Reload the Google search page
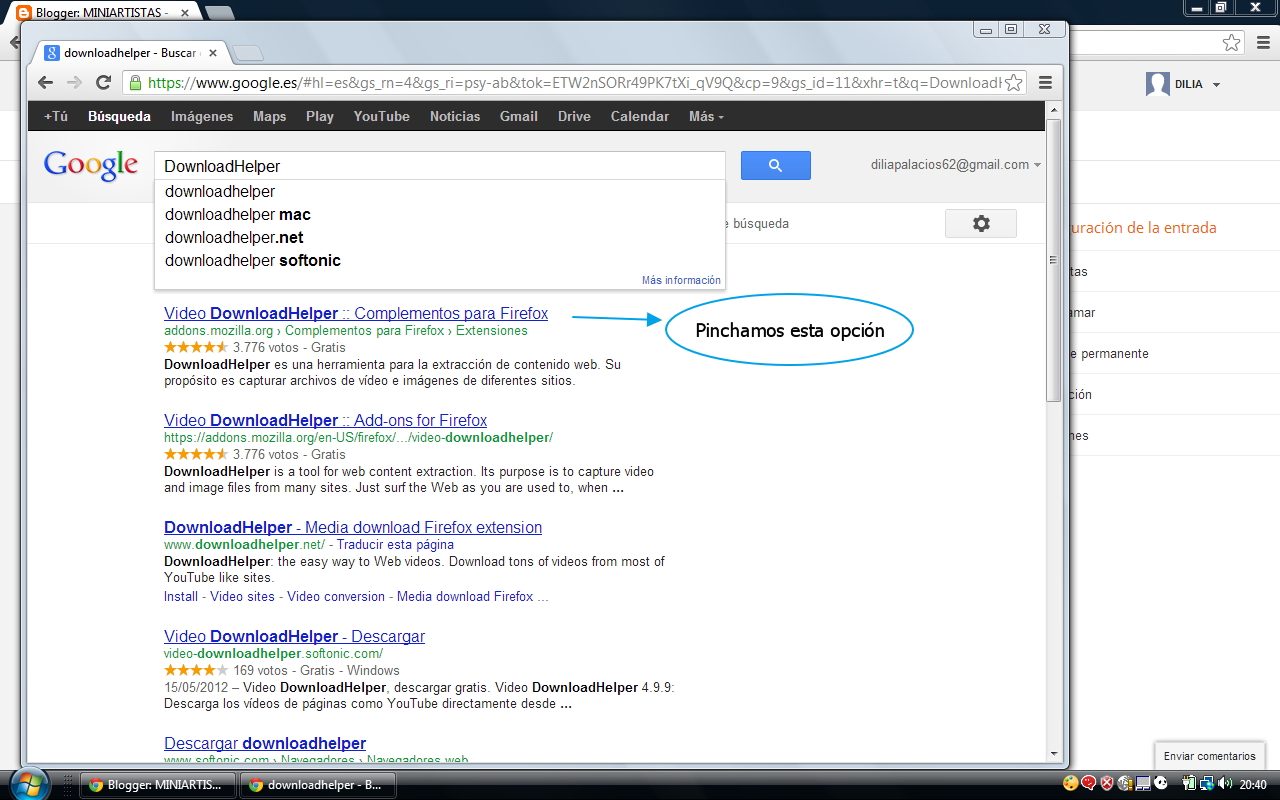Viewport: 1280px width, 800px height. 103,82
